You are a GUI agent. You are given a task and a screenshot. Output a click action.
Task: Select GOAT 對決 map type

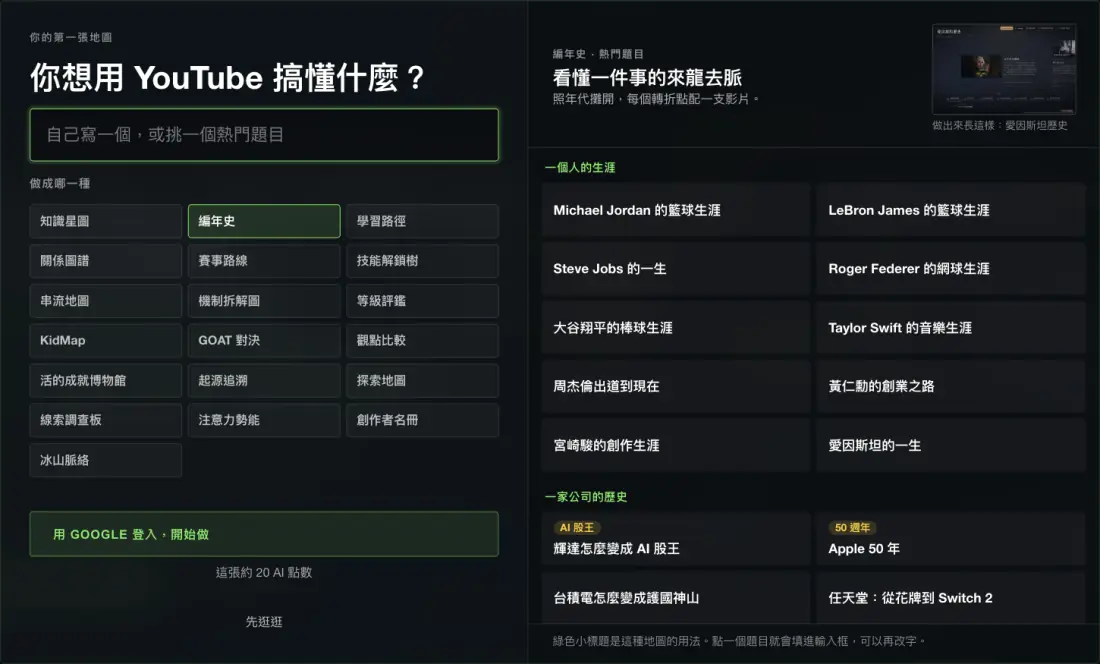point(264,341)
